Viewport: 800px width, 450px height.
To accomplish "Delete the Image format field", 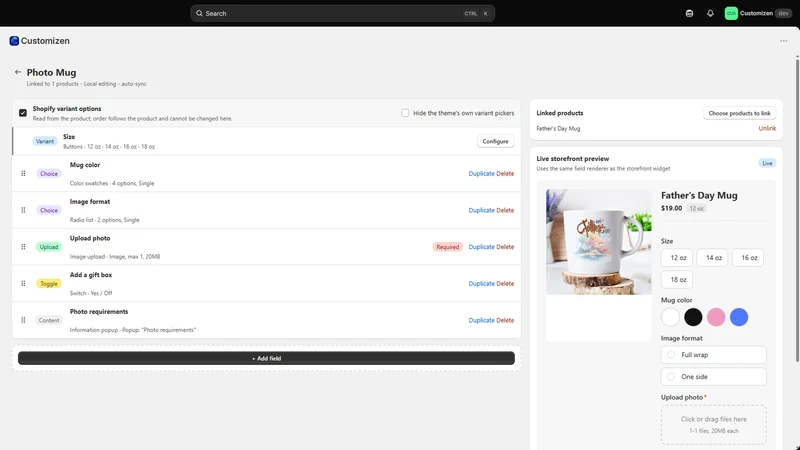I will click(x=505, y=210).
